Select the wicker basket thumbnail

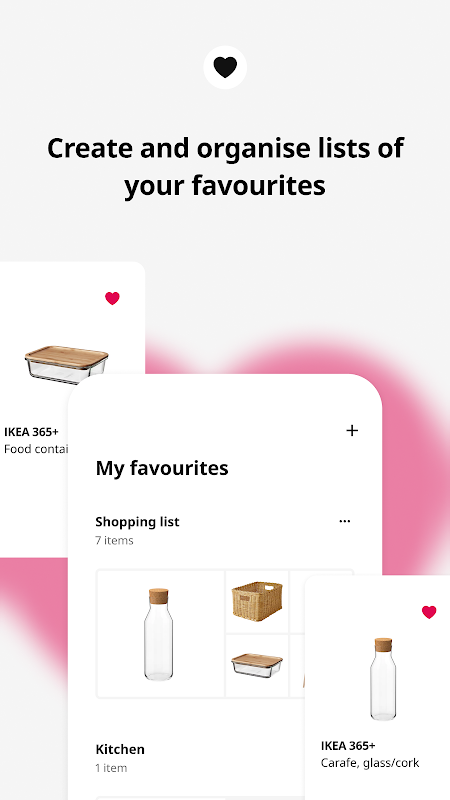pyautogui.click(x=257, y=602)
